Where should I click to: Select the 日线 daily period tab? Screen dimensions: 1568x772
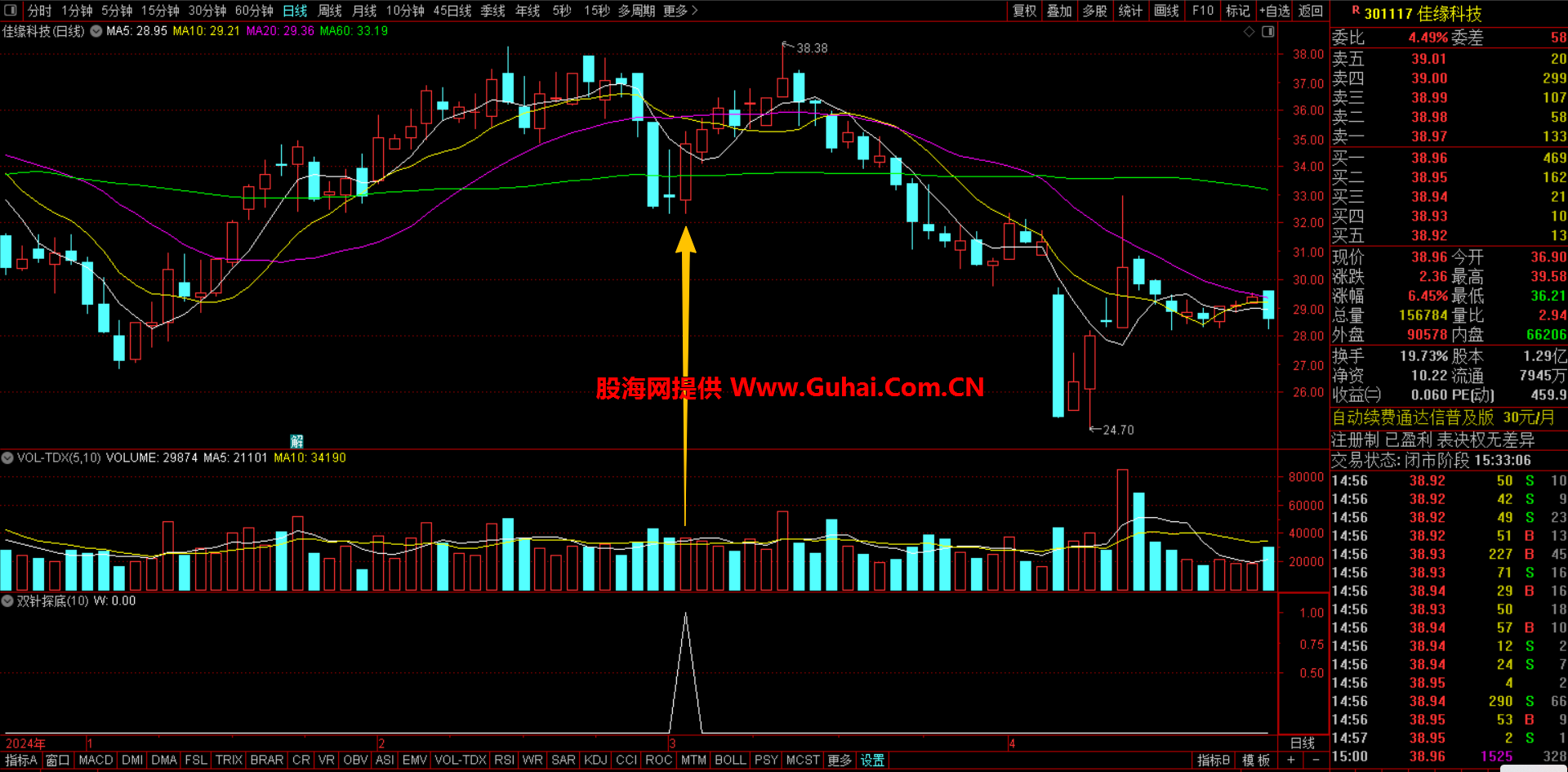click(x=295, y=11)
